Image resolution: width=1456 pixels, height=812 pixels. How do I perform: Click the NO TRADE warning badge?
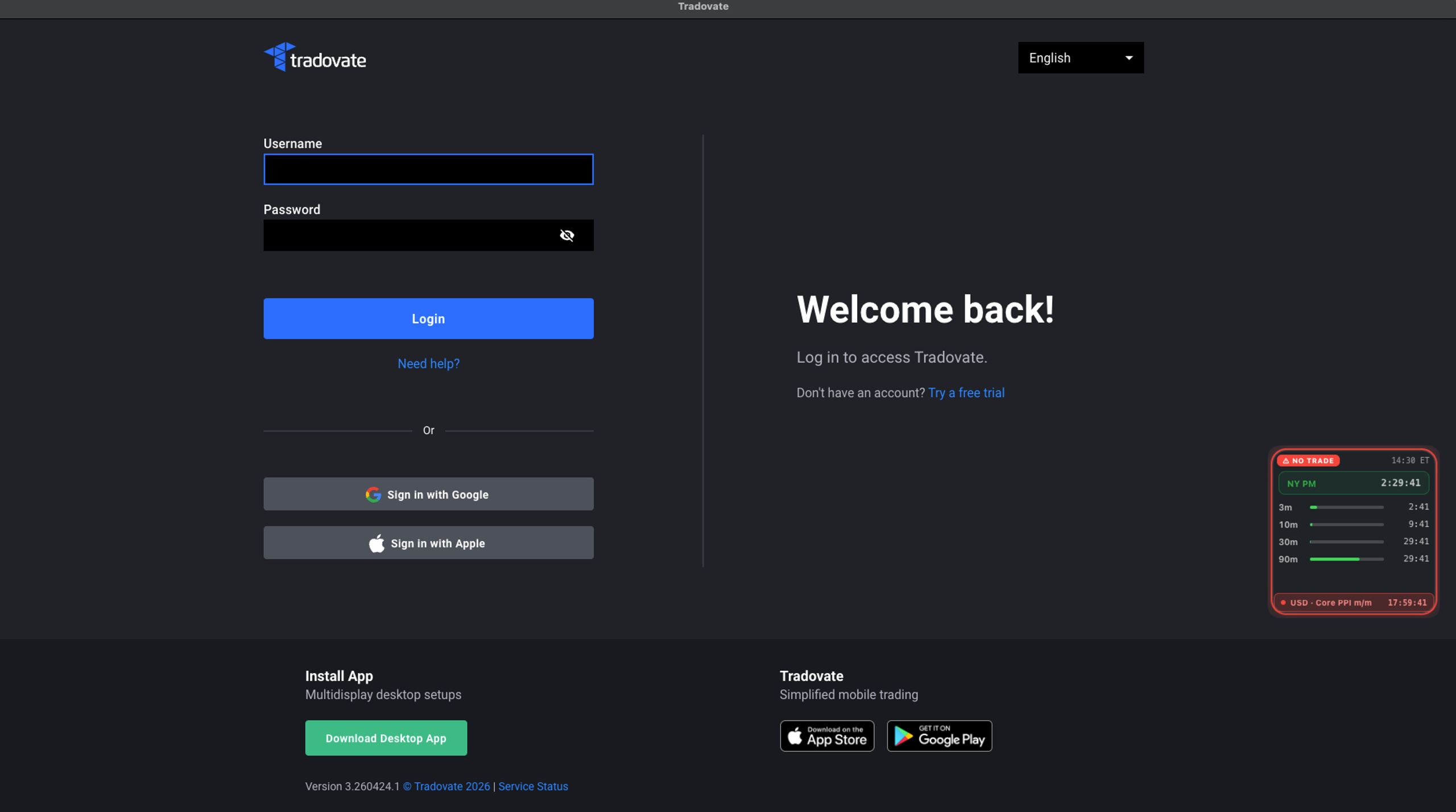coord(1308,461)
